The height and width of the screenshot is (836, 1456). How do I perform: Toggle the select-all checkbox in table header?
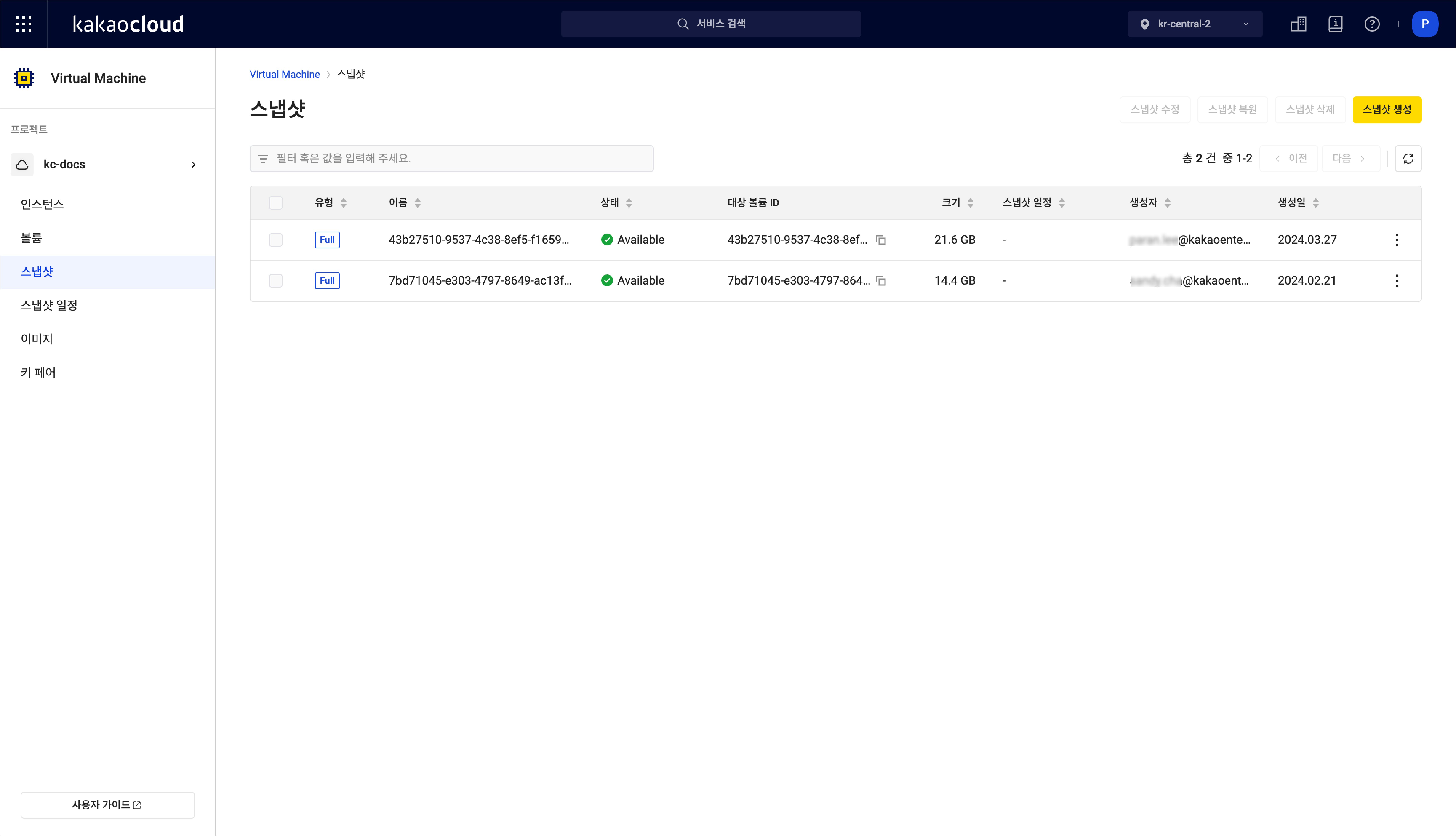[x=276, y=203]
